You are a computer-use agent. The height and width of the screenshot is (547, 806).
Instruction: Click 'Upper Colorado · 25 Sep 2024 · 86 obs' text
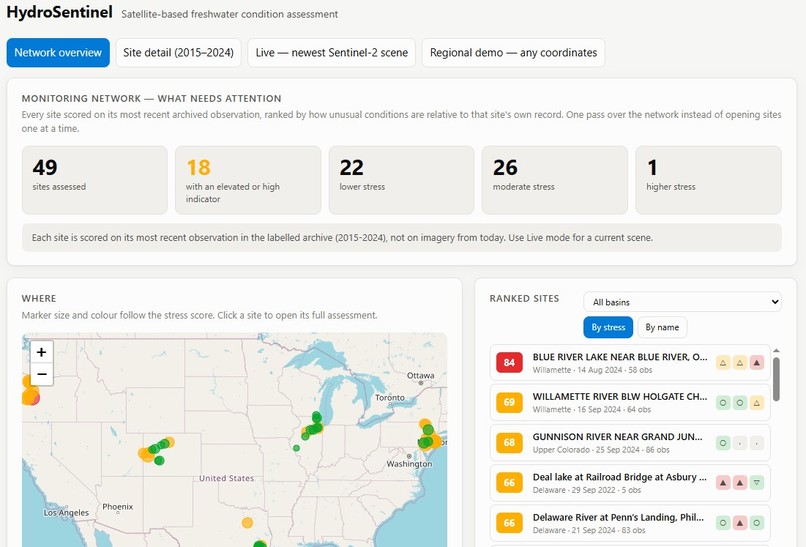coord(601,450)
